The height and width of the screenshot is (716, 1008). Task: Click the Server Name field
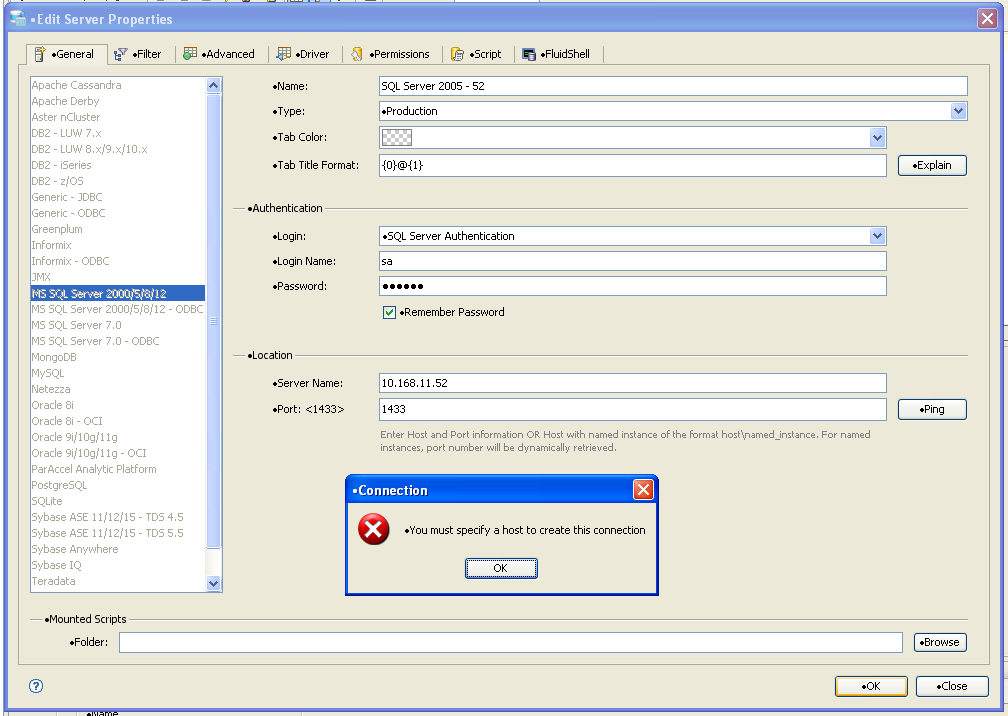point(633,383)
